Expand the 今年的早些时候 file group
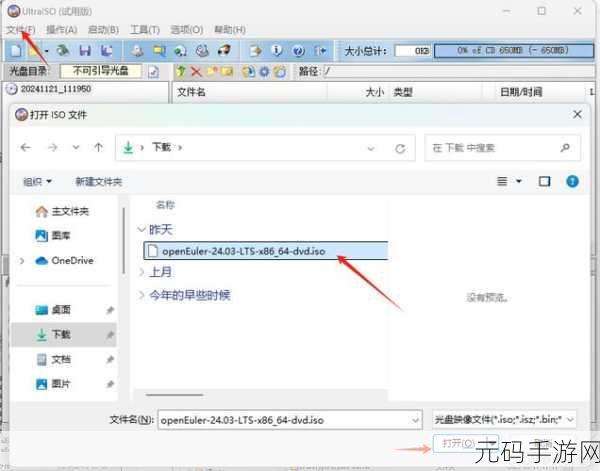Viewport: 600px width, 471px height. (x=141, y=295)
